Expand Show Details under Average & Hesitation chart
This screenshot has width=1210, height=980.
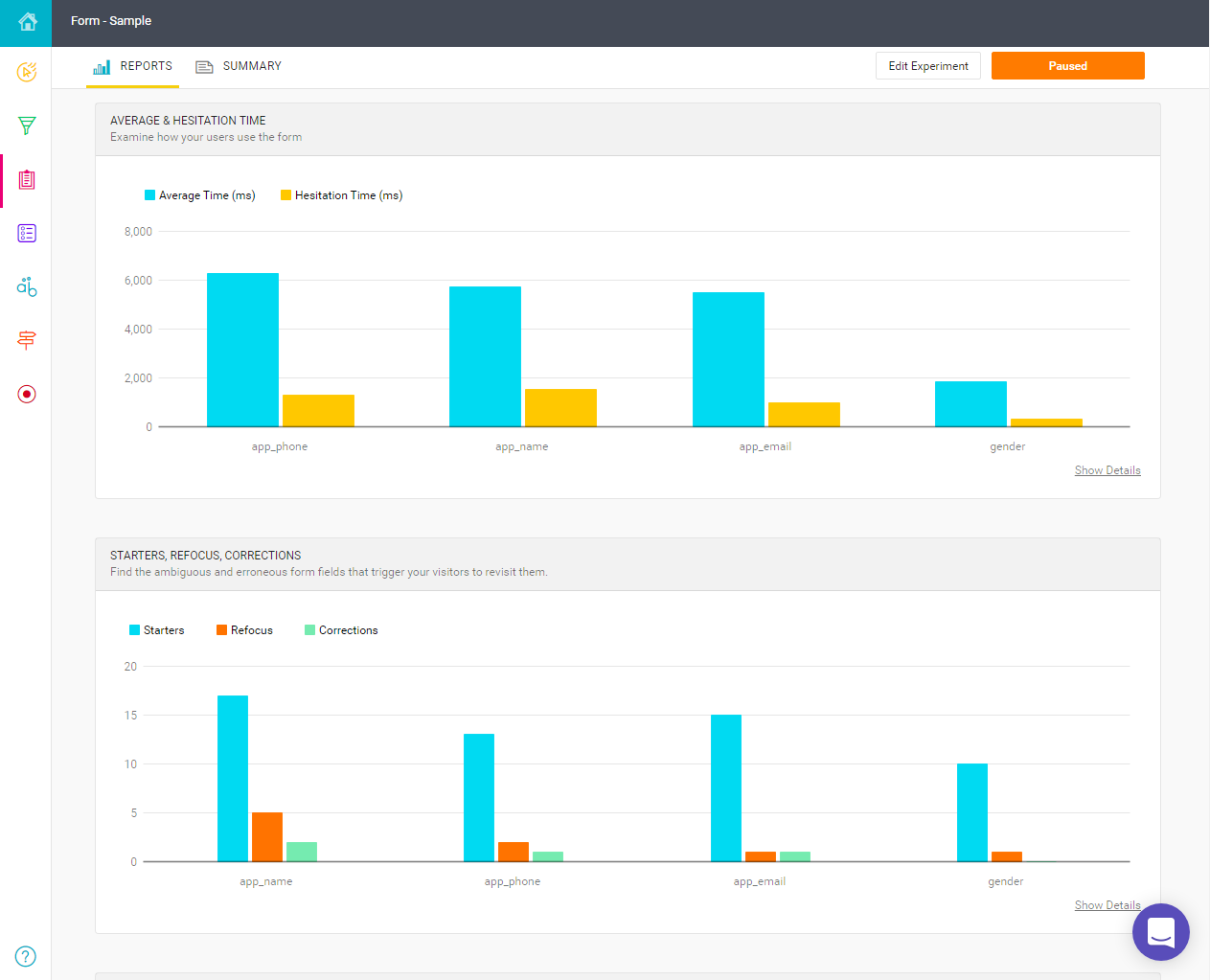(x=1107, y=470)
